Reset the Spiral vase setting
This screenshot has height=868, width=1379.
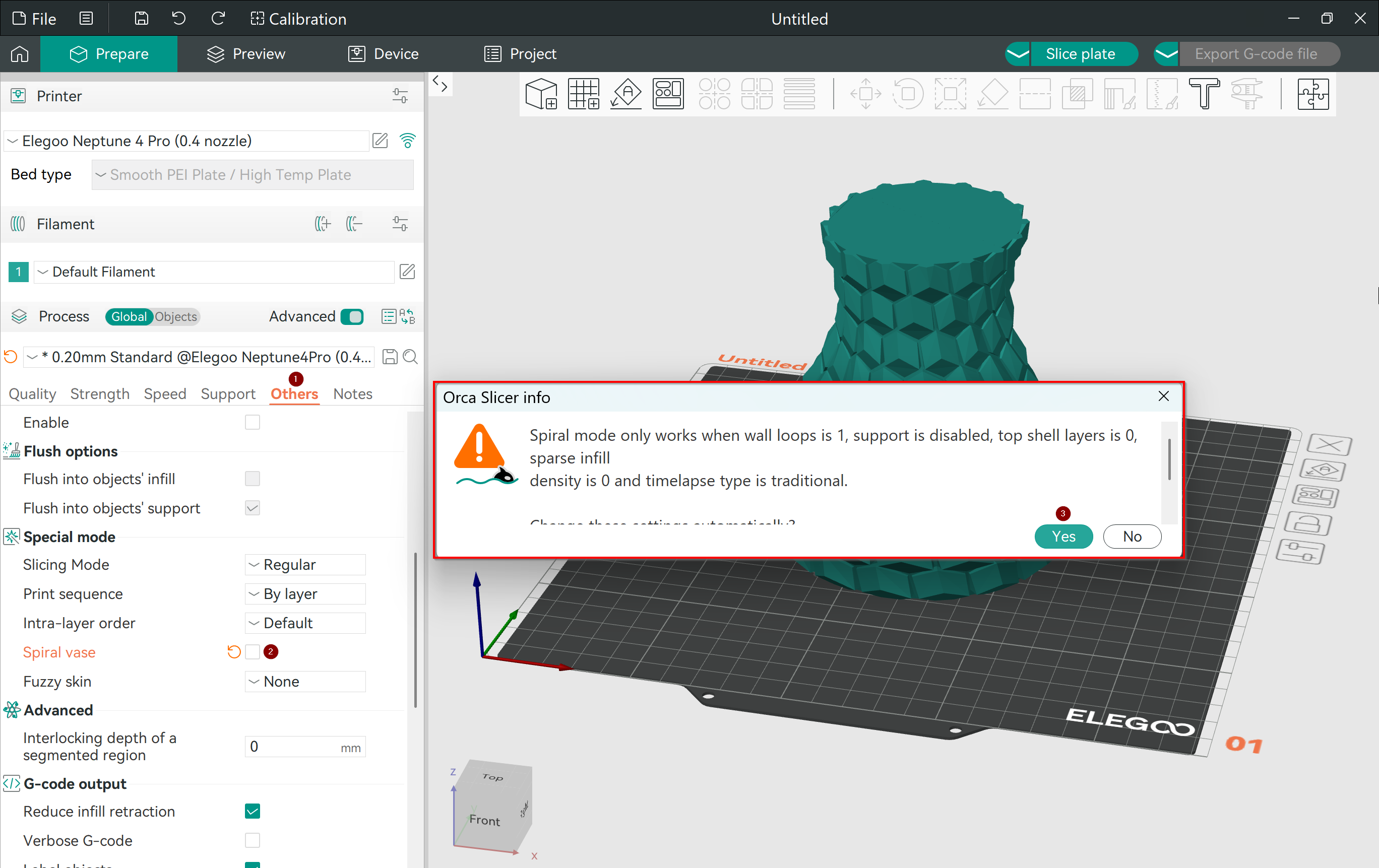234,651
